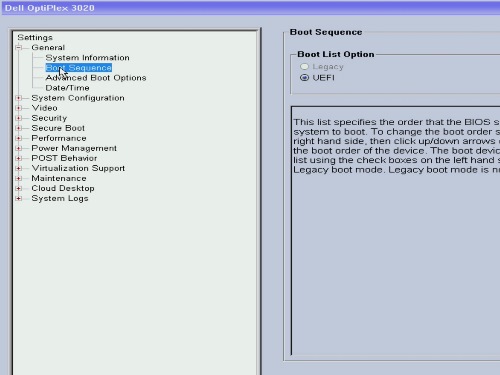This screenshot has width=500, height=375.
Task: Select the POST Behavior label
Action: 64,158
